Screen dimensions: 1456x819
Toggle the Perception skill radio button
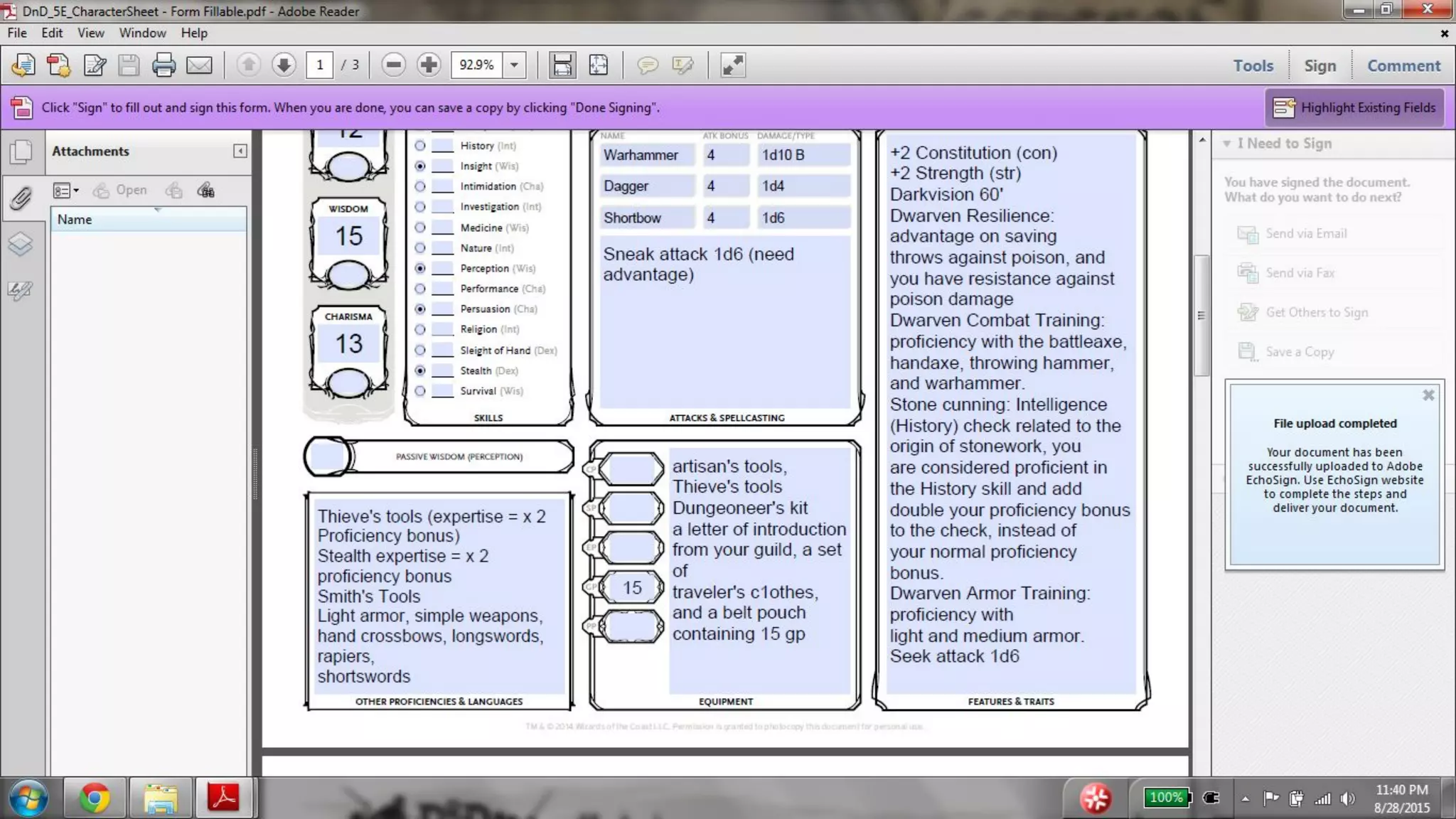point(420,268)
